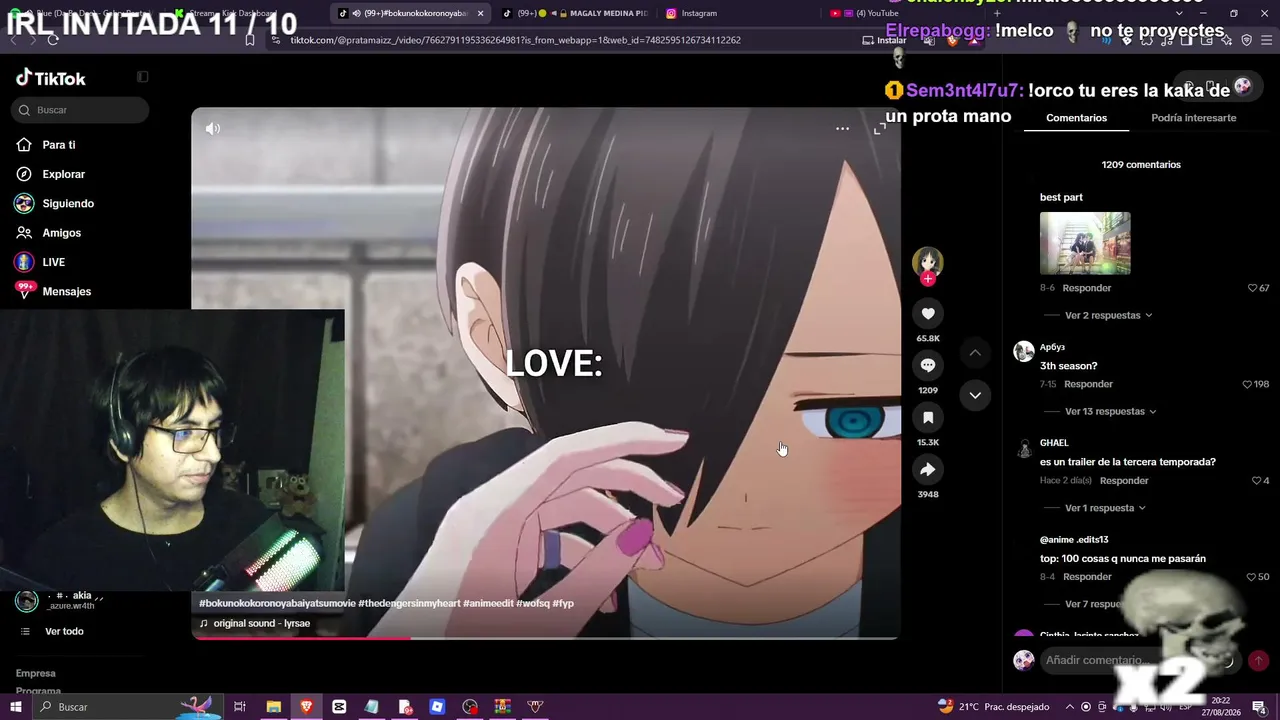This screenshot has height=720, width=1280.
Task: Reply to GHAEL's comment
Action: pos(1124,481)
